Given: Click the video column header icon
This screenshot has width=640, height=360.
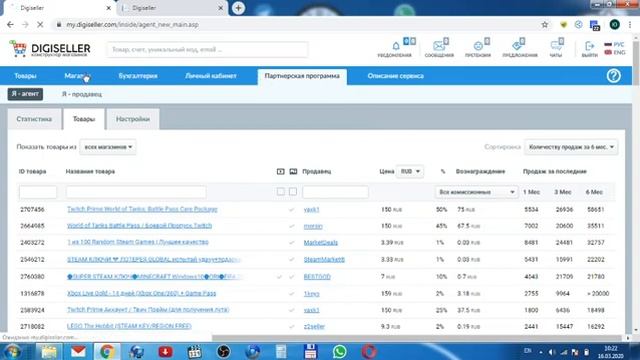Looking at the screenshot, I should click(x=280, y=171).
